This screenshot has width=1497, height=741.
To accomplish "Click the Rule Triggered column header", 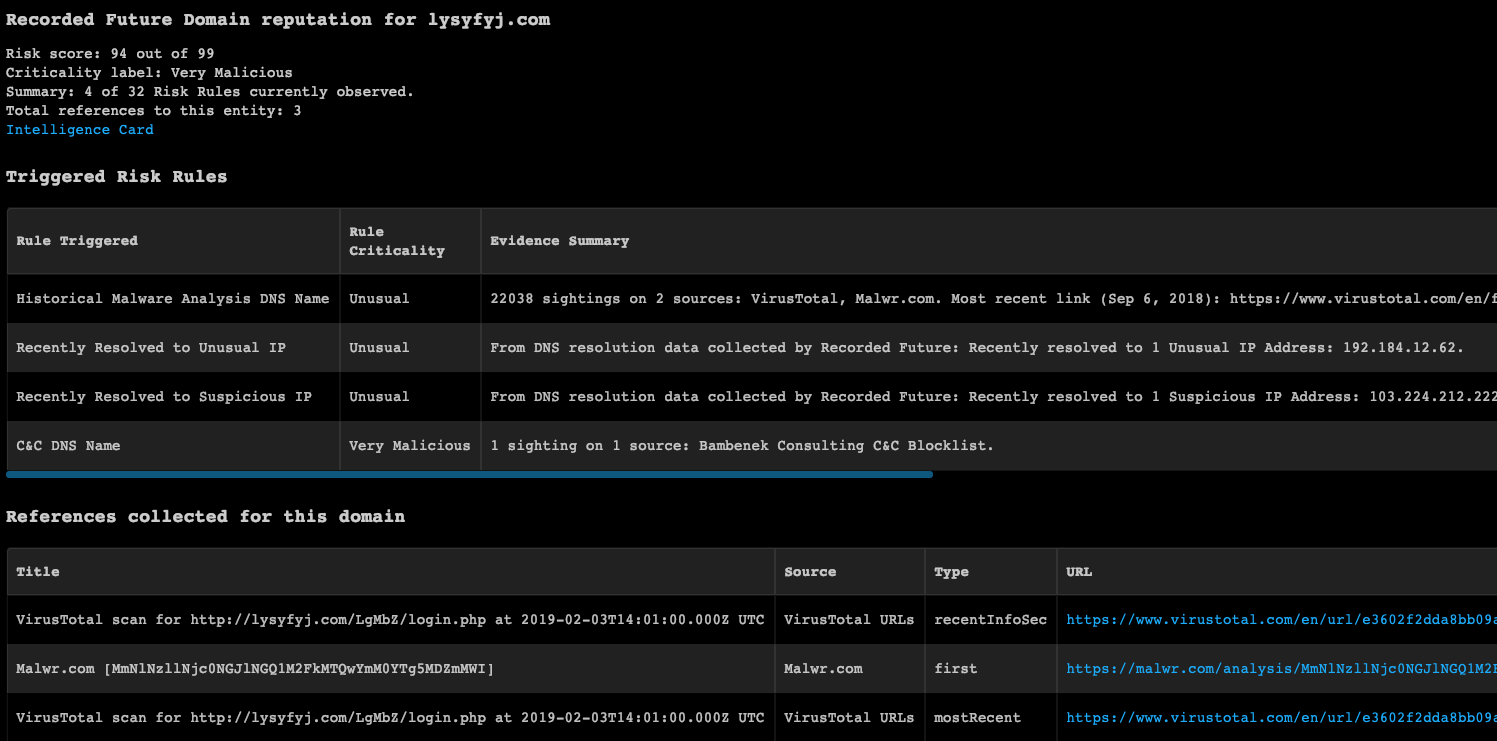I will coord(77,241).
